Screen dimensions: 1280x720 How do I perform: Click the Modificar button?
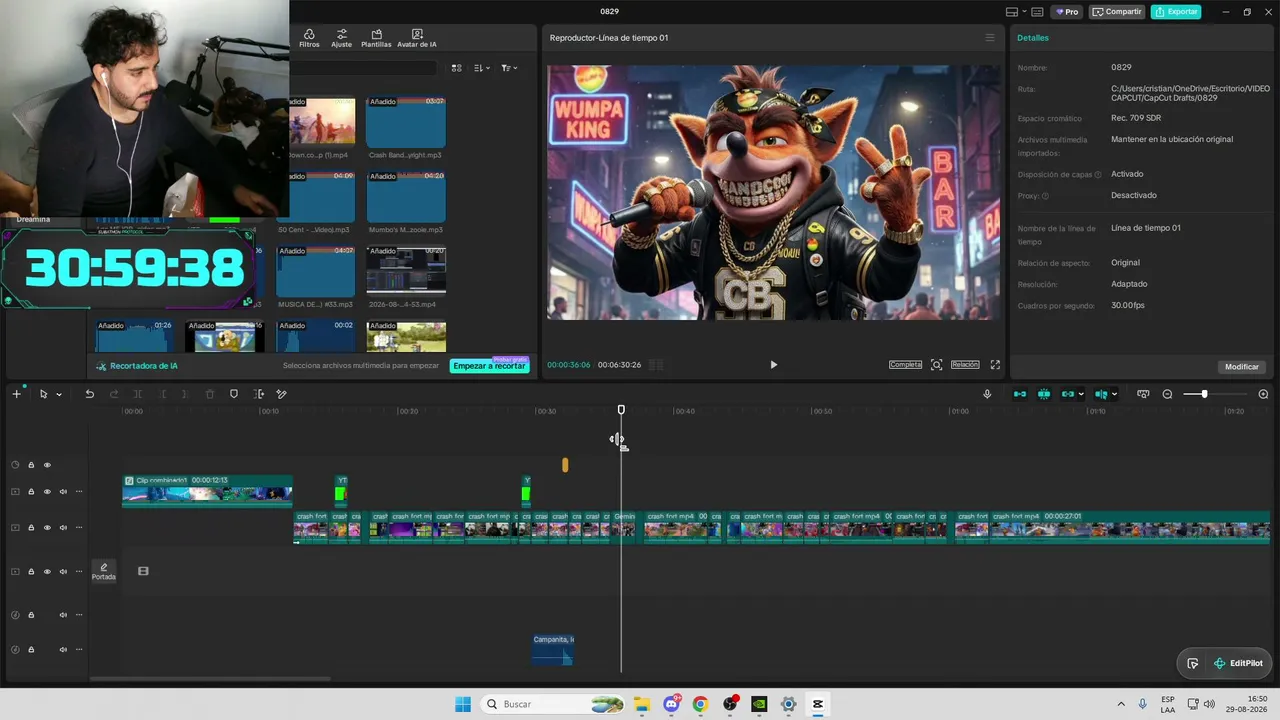tap(1242, 367)
